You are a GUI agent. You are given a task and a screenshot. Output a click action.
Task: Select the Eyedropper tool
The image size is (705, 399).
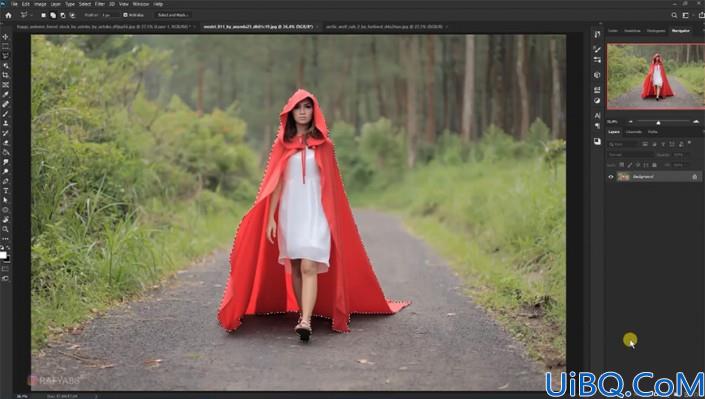[5, 94]
